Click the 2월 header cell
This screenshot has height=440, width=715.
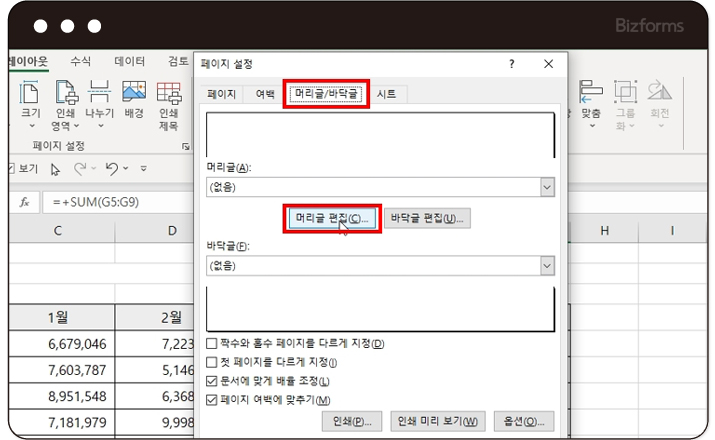[155, 317]
